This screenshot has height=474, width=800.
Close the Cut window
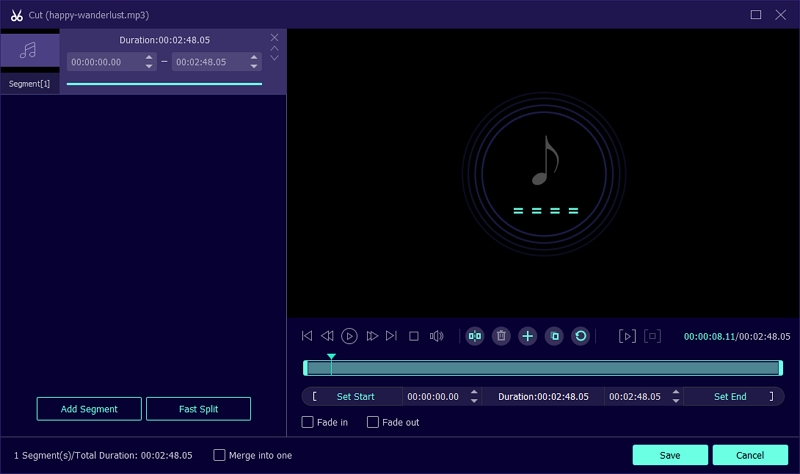coord(781,14)
